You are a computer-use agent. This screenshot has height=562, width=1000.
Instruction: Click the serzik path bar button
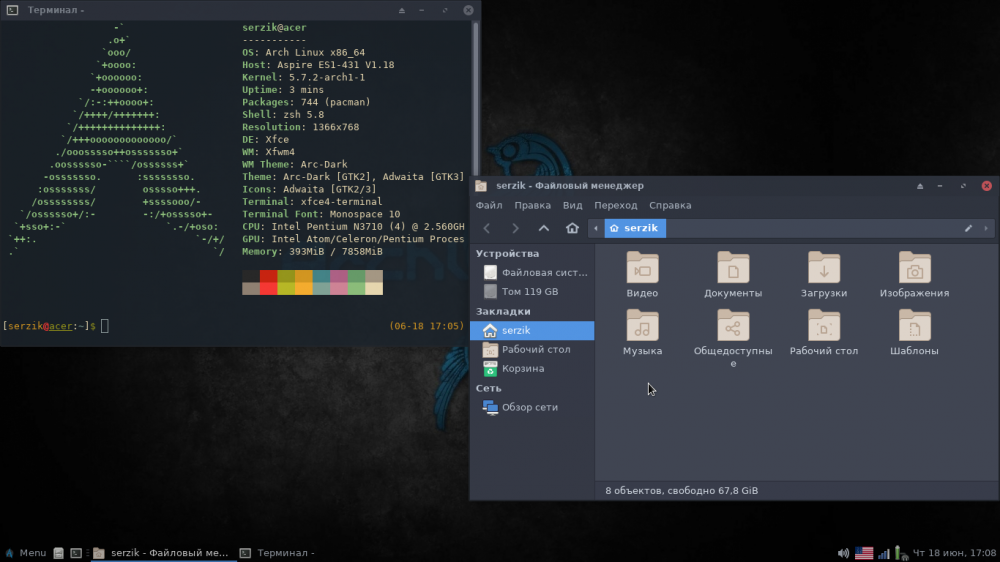click(635, 228)
